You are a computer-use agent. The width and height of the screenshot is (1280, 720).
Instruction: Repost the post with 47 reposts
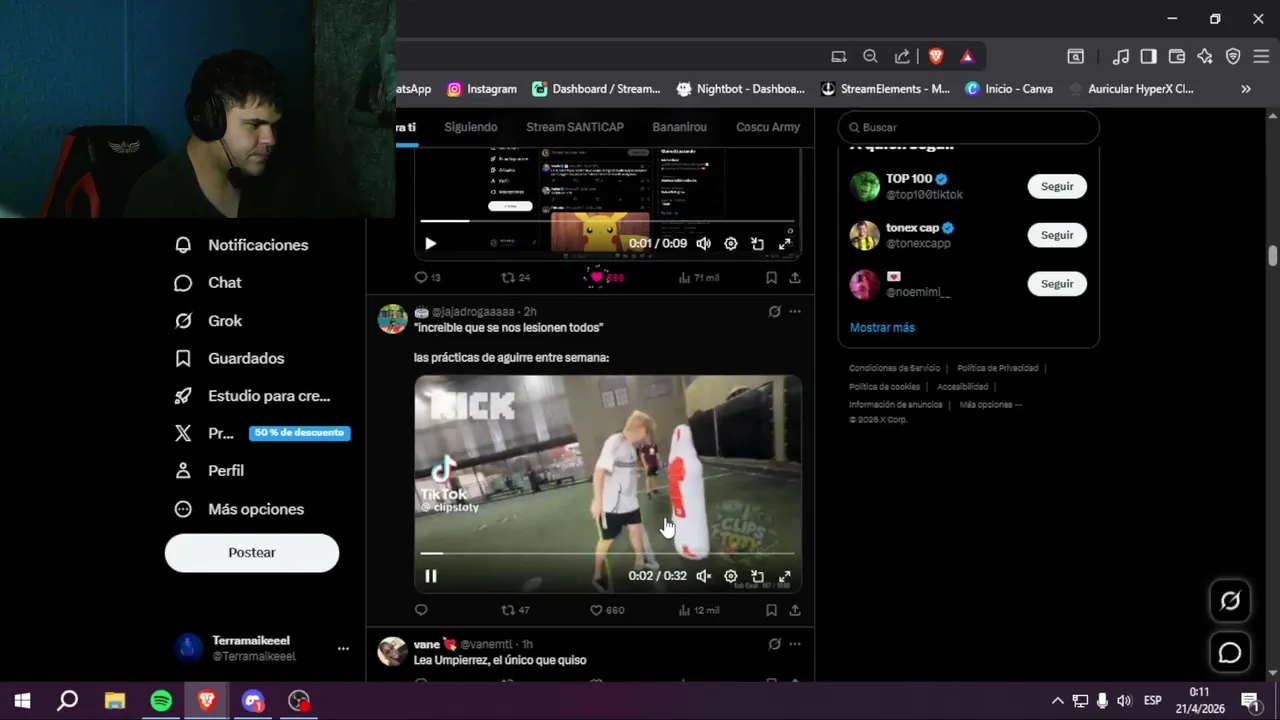click(x=508, y=610)
